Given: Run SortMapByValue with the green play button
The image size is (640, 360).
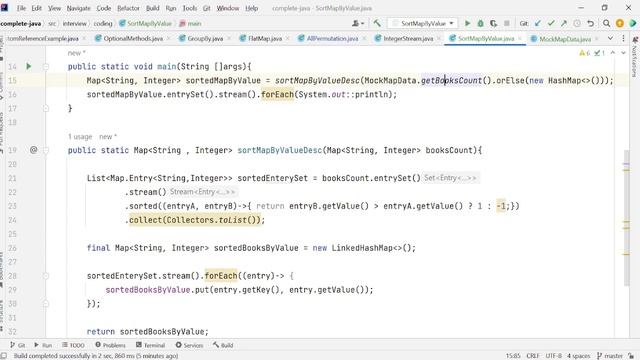Looking at the screenshot, I should click(467, 24).
